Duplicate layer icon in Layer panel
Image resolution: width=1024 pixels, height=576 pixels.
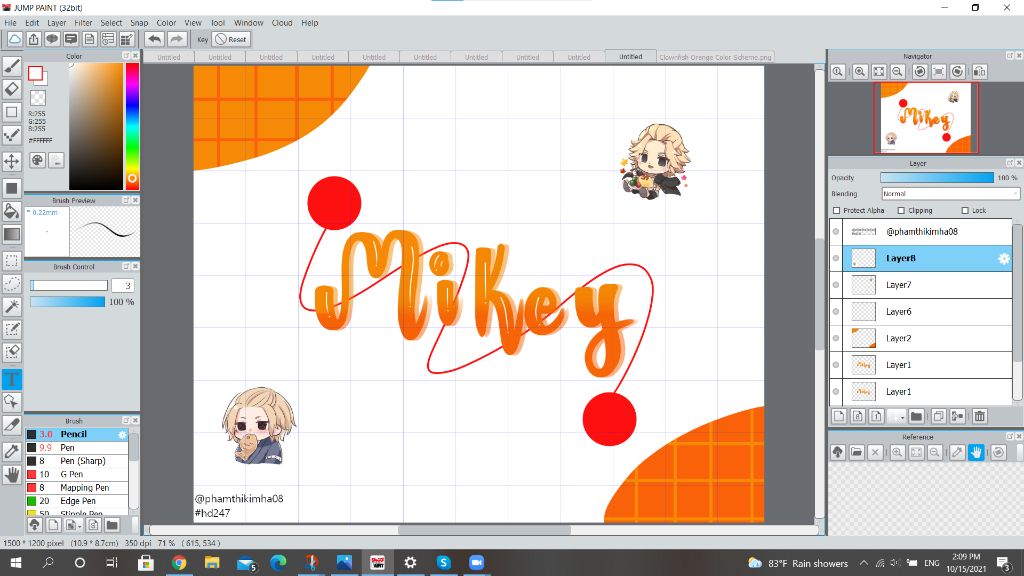pos(938,416)
